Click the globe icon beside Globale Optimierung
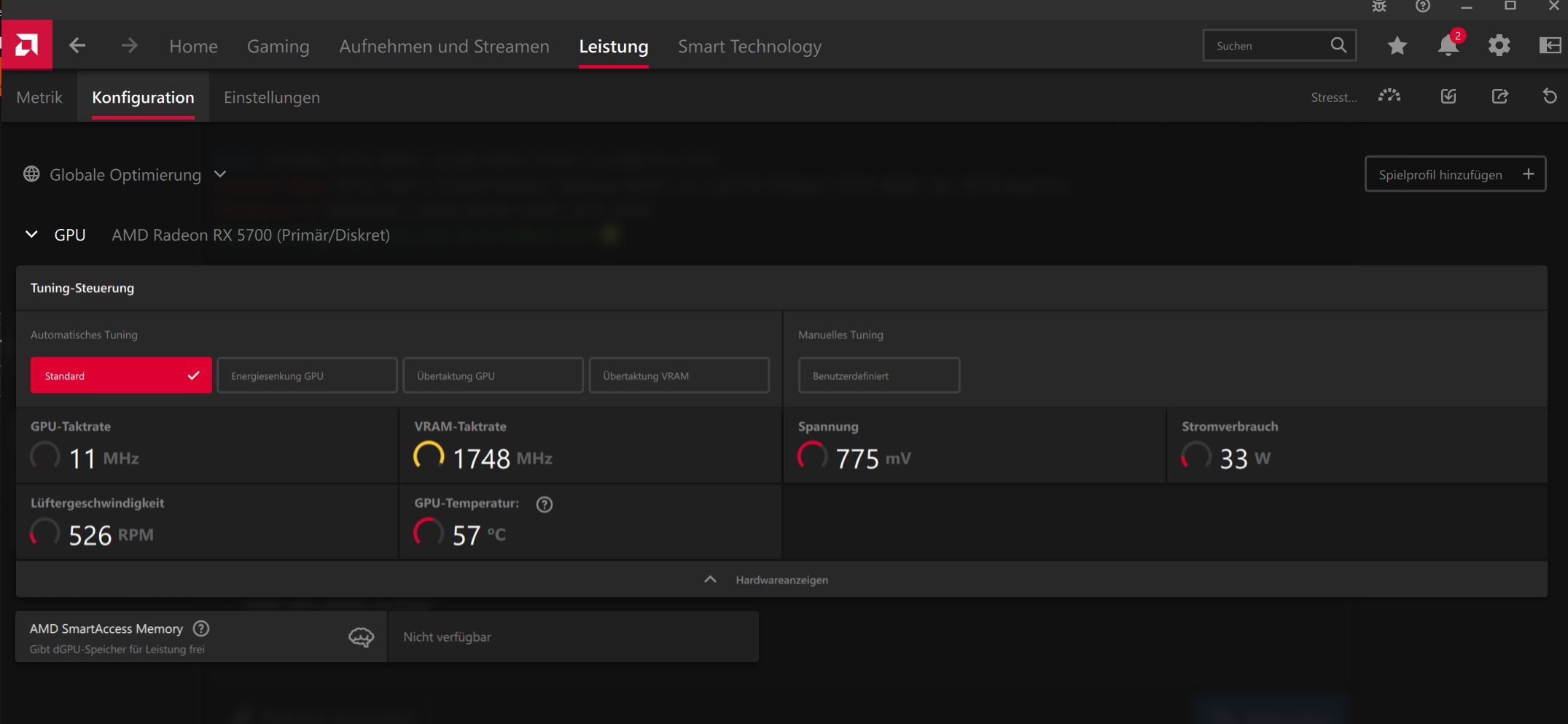The height and width of the screenshot is (724, 1568). point(31,174)
